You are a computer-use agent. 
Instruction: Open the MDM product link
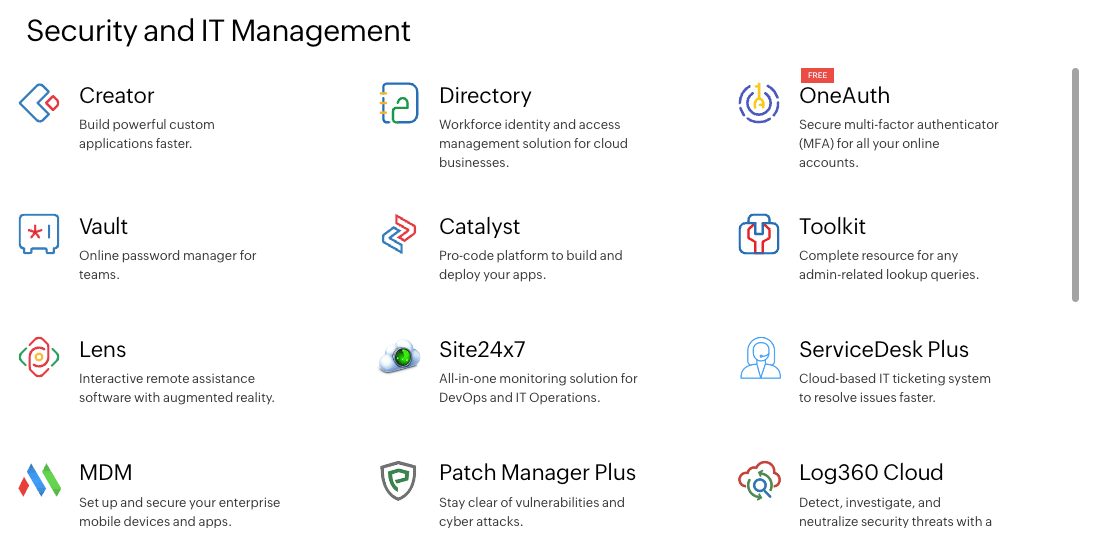pos(106,472)
